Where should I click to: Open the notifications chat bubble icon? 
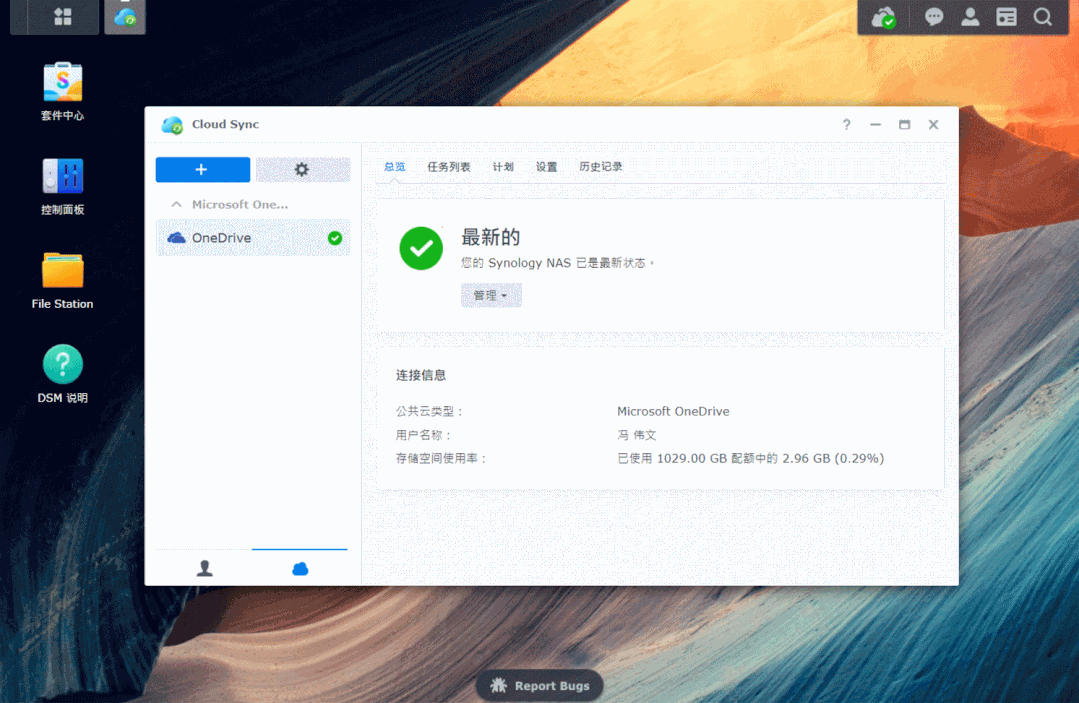point(934,17)
